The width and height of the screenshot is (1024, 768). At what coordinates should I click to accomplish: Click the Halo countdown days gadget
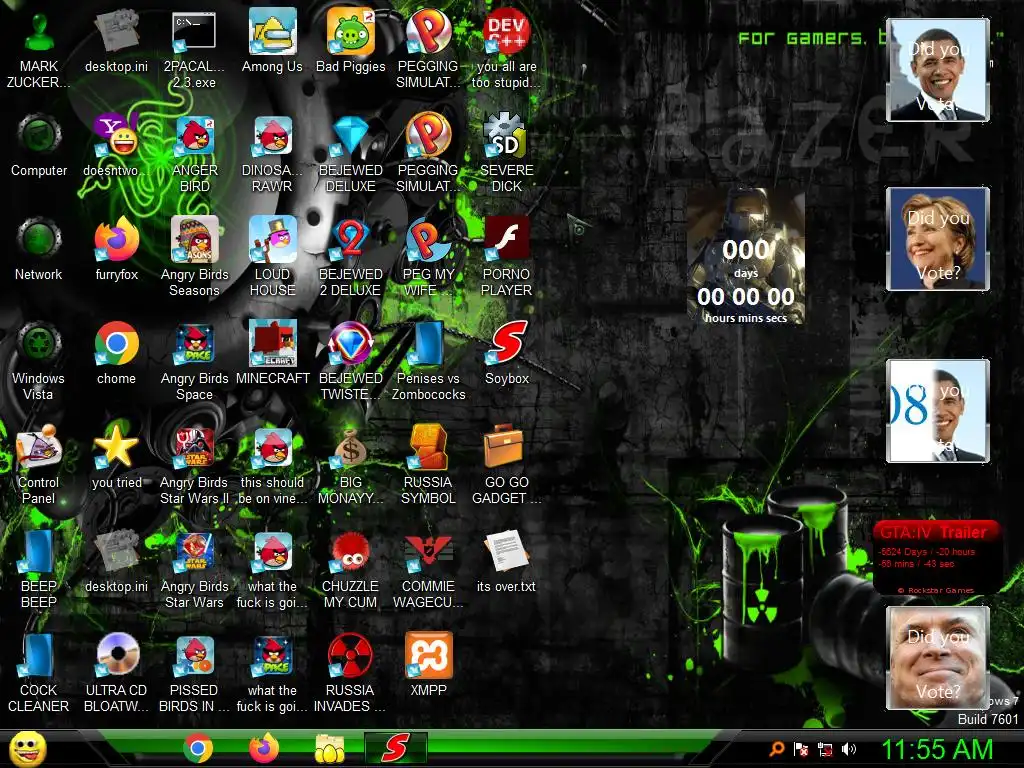(x=745, y=257)
